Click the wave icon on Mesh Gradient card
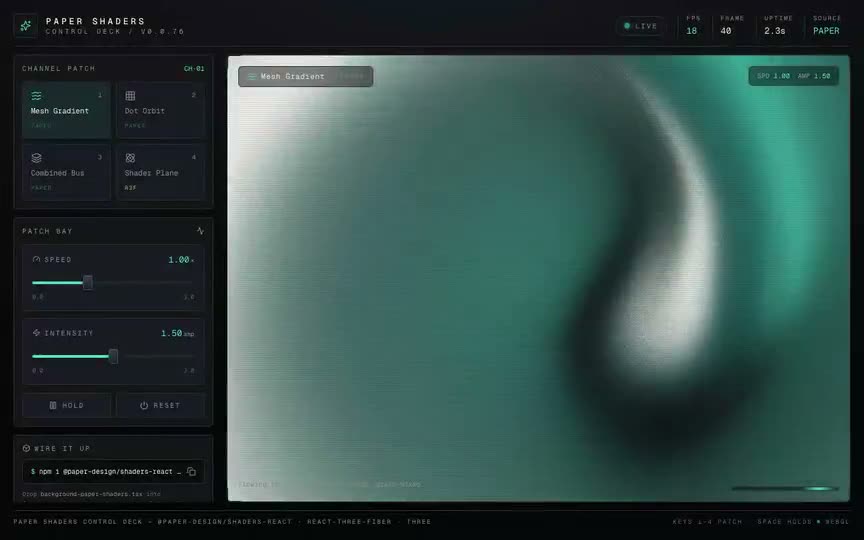The height and width of the screenshot is (540, 864). (x=36, y=96)
